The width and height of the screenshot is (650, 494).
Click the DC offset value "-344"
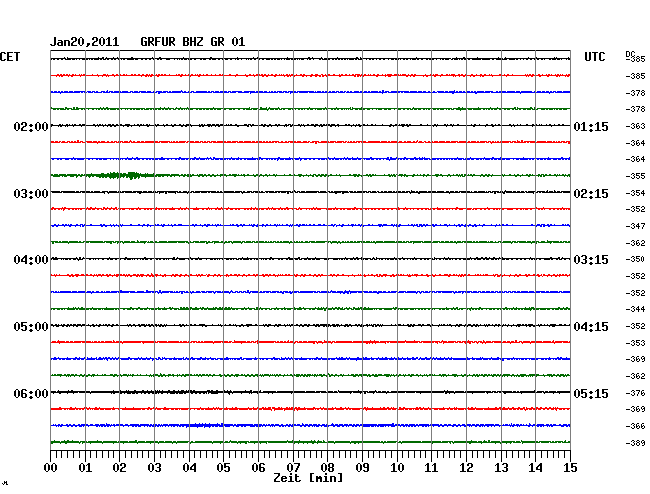tap(635, 309)
